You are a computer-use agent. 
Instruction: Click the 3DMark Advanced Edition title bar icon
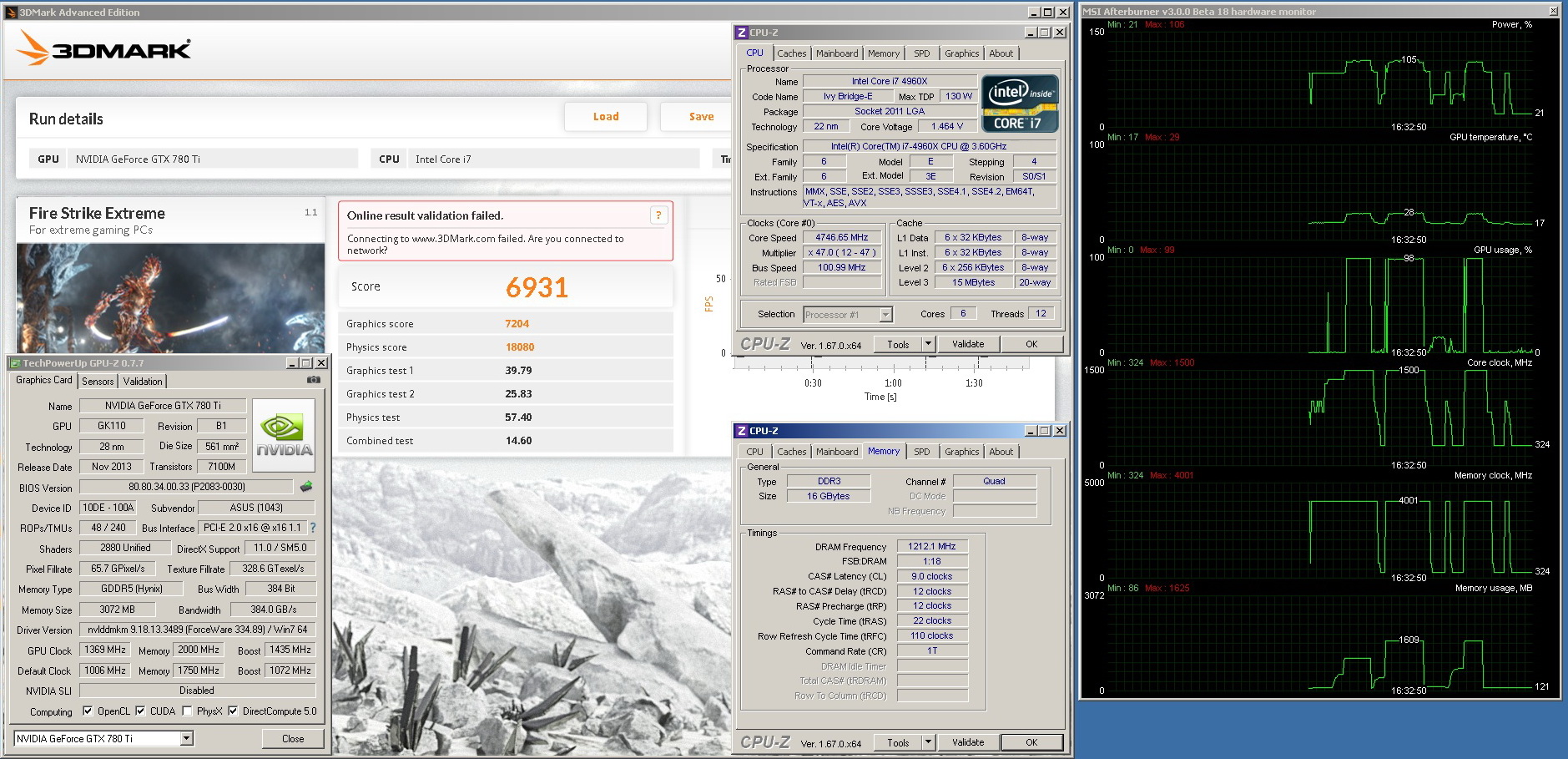[x=11, y=13]
